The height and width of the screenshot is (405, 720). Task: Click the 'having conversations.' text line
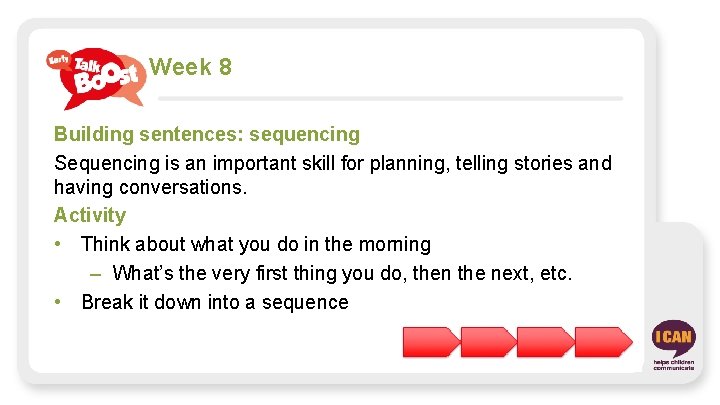tap(150, 188)
